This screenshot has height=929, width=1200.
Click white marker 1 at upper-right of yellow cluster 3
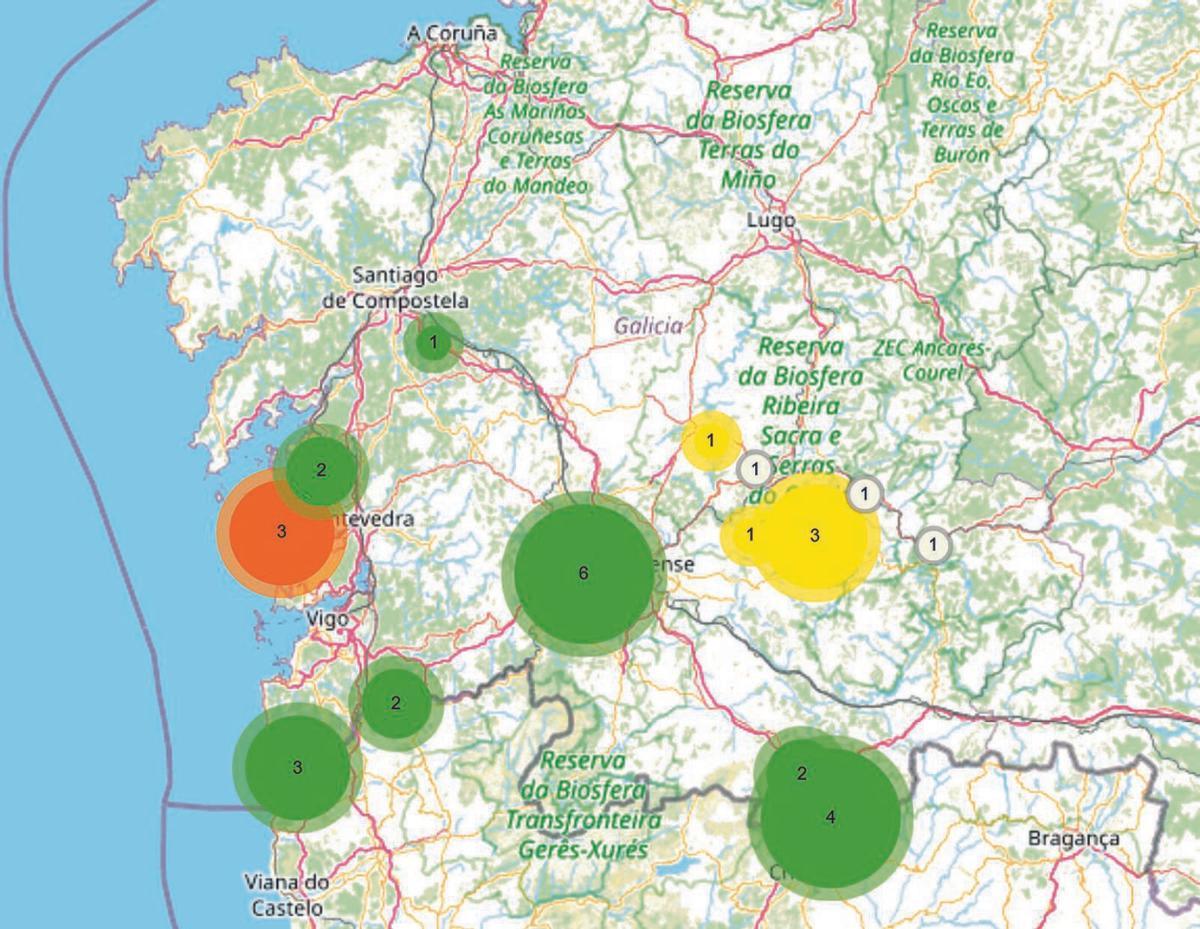(864, 492)
